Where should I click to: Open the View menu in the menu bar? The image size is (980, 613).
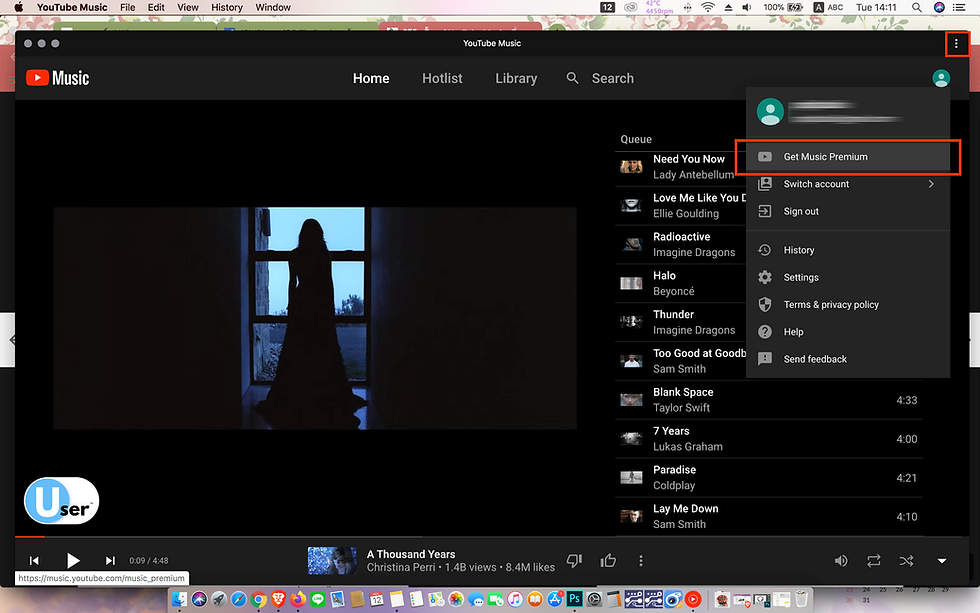tap(188, 7)
